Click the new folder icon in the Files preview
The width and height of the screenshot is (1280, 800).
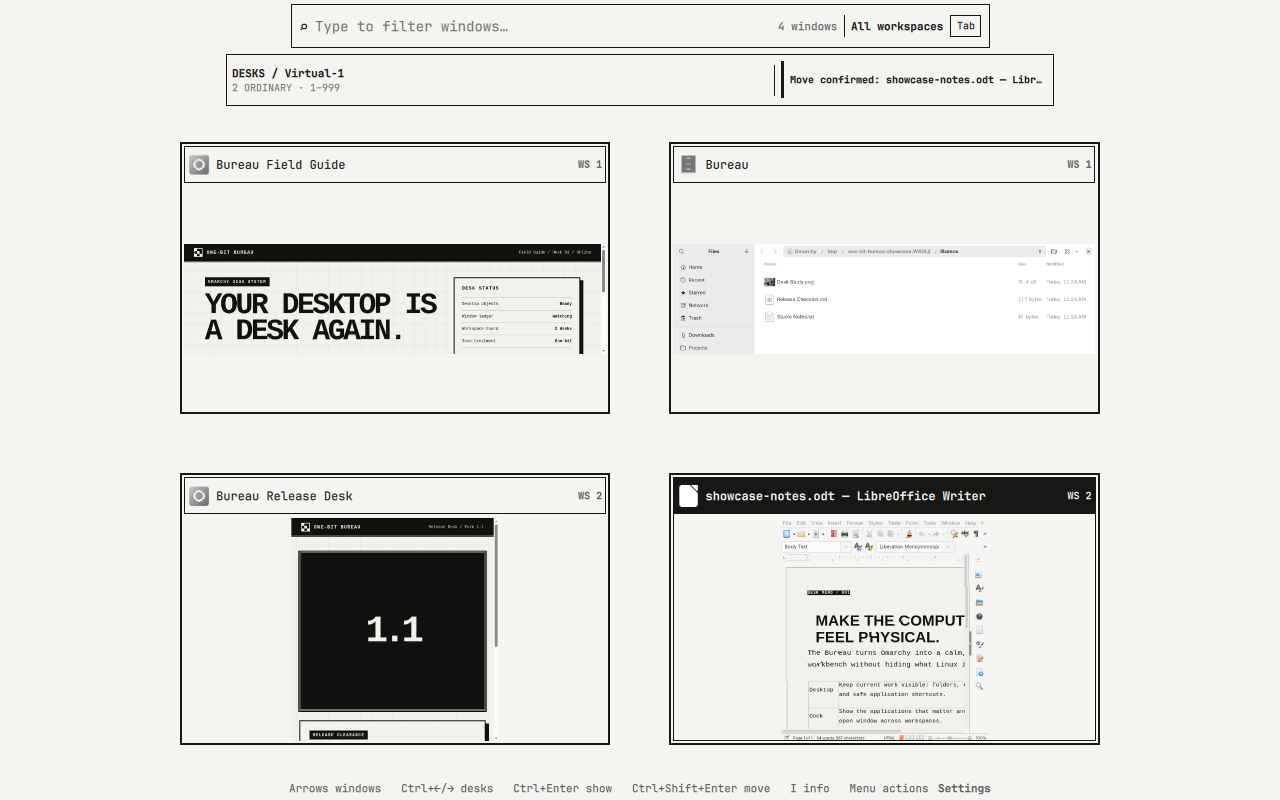1054,251
